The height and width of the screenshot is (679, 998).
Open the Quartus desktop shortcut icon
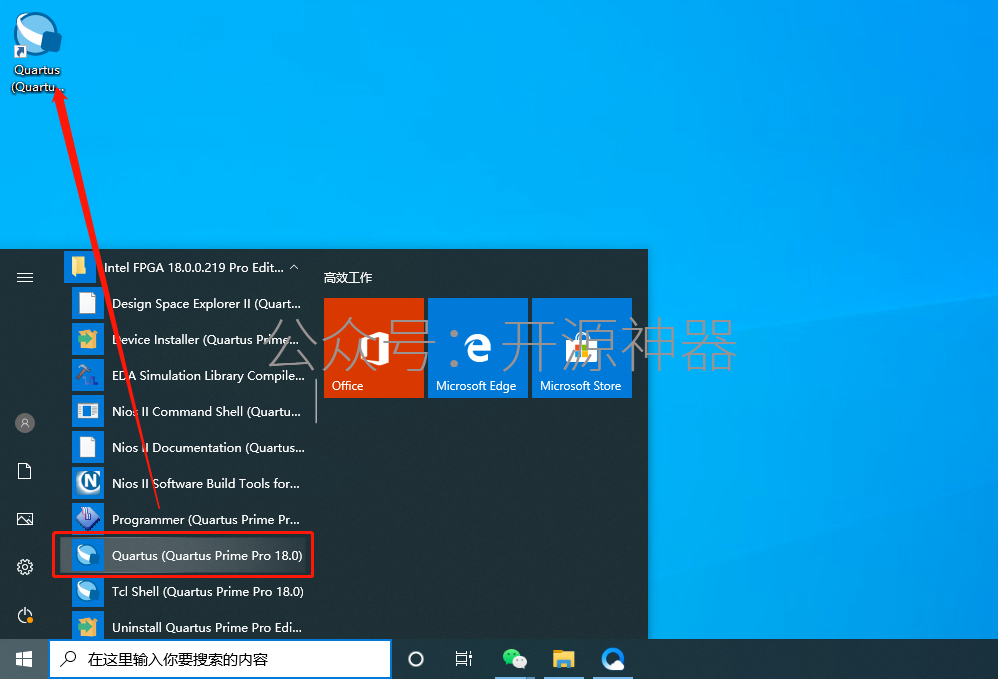37,34
